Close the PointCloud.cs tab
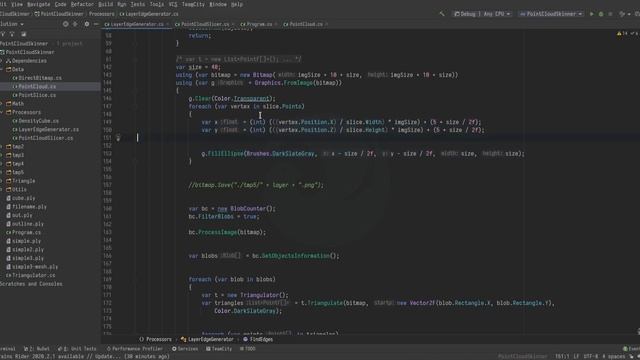This screenshot has width=640, height=360. 326,24
